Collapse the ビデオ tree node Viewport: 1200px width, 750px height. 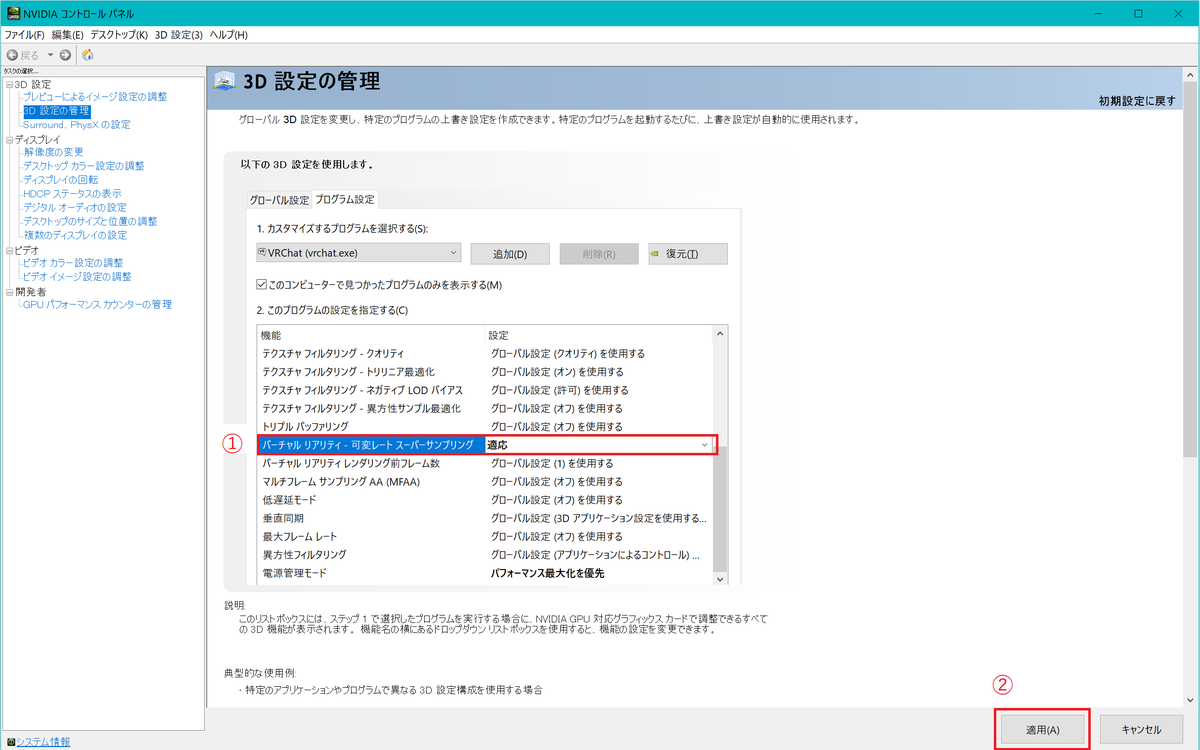coord(9,250)
